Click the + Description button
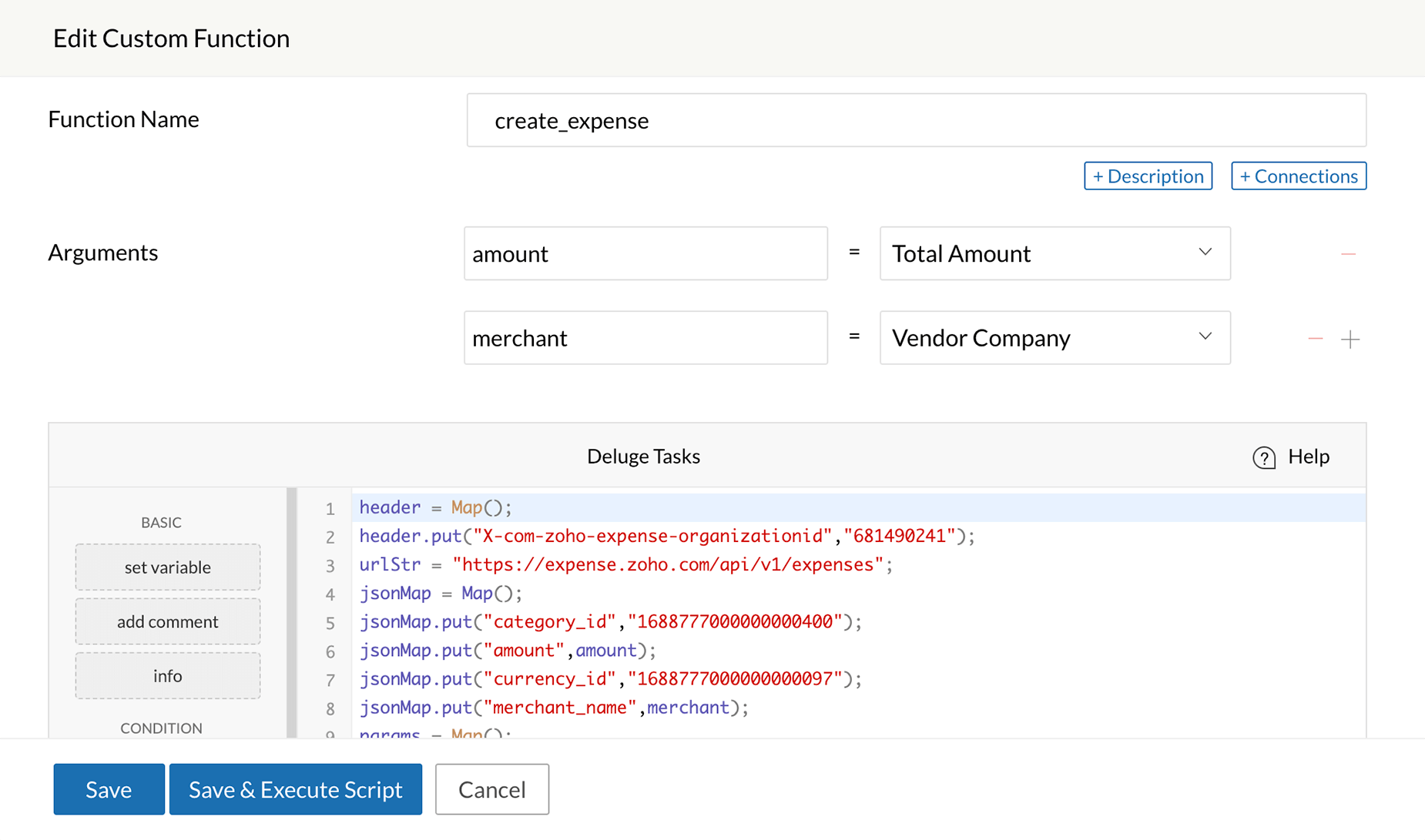The width and height of the screenshot is (1425, 840). tap(1148, 176)
